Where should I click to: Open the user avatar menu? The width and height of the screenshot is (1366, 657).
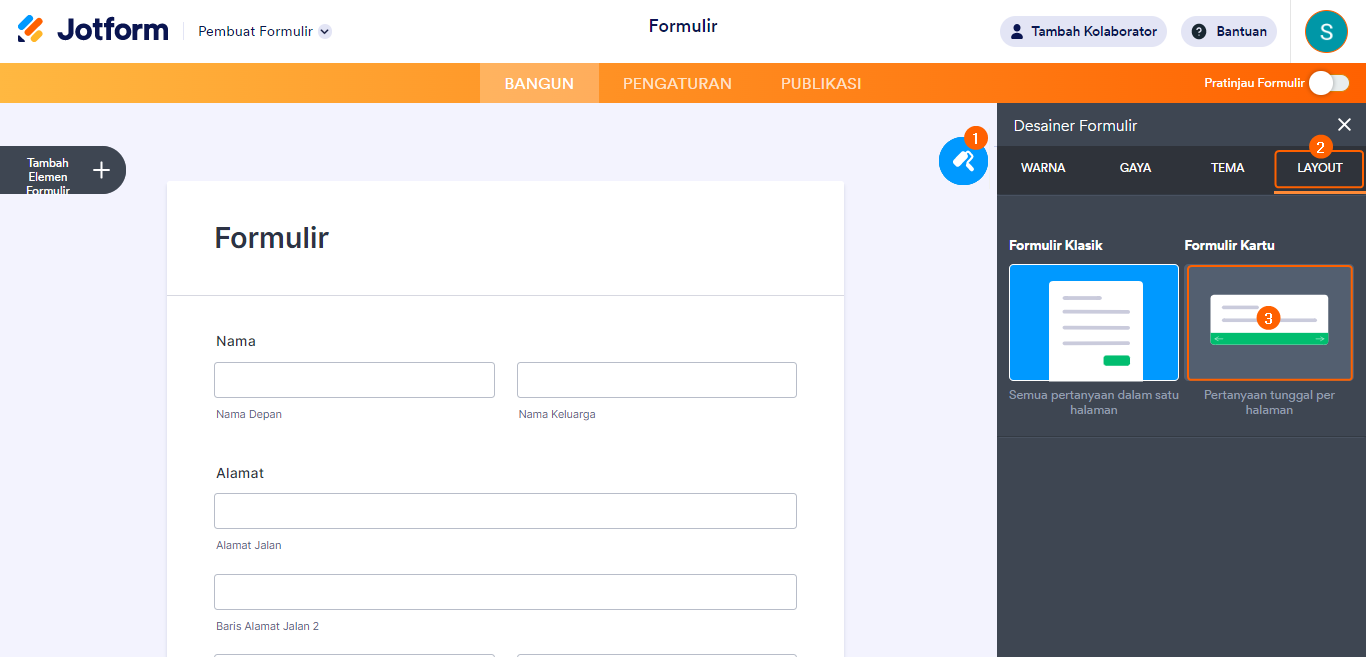coord(1326,31)
